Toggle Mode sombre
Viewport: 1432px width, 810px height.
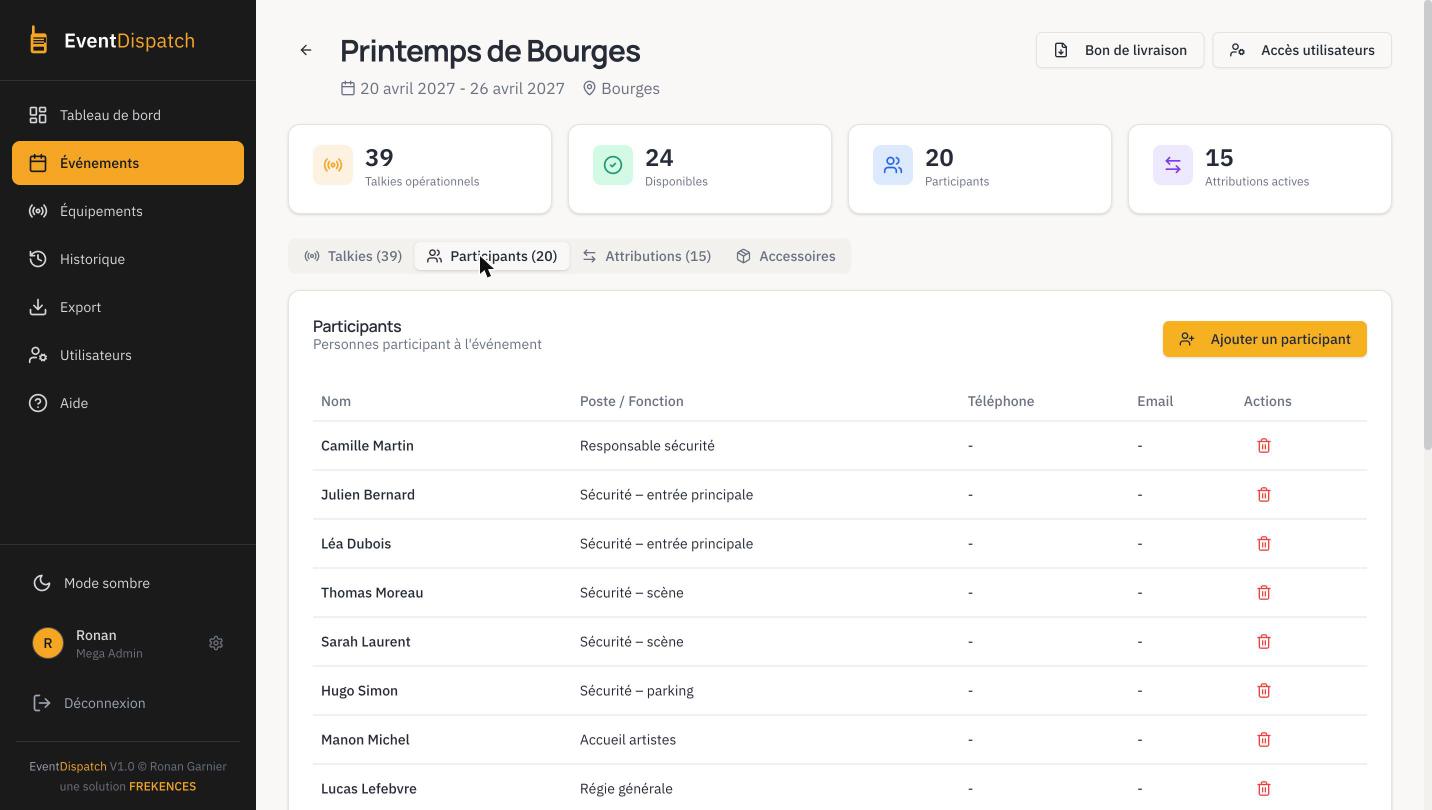128,583
